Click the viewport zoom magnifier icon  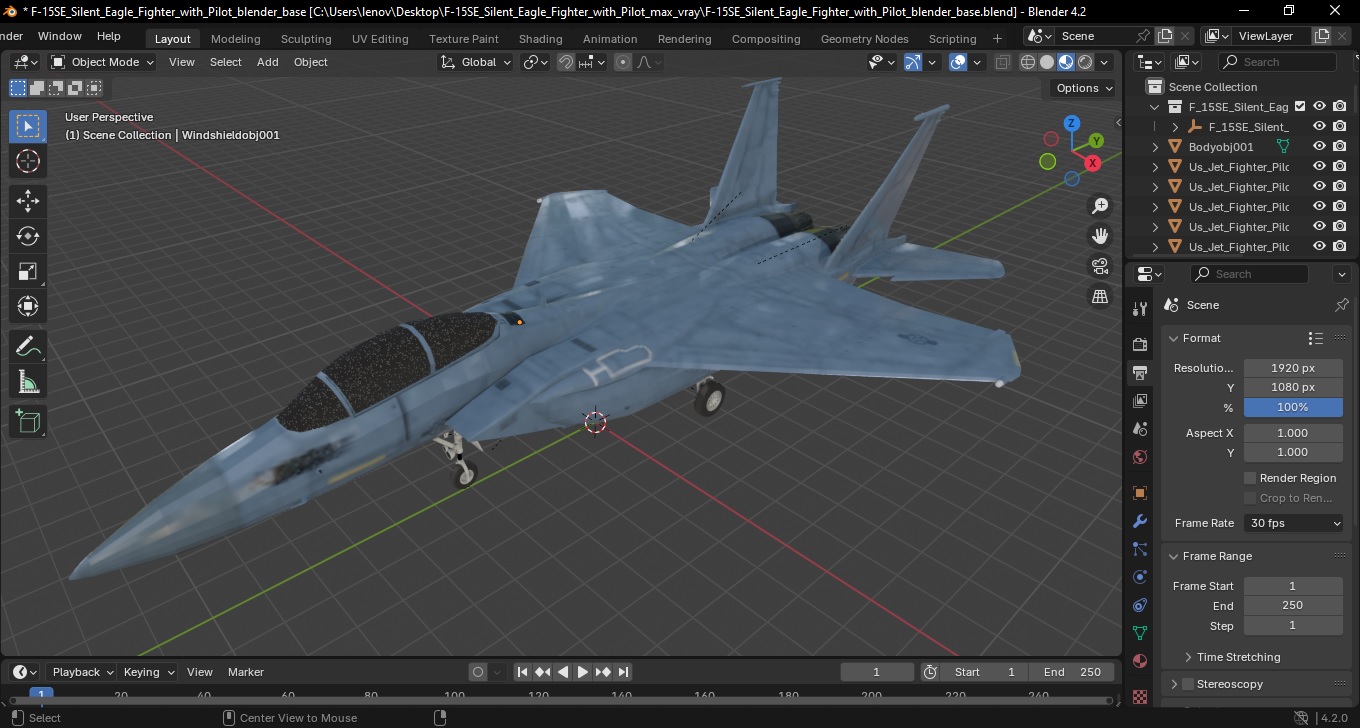pyautogui.click(x=1100, y=206)
